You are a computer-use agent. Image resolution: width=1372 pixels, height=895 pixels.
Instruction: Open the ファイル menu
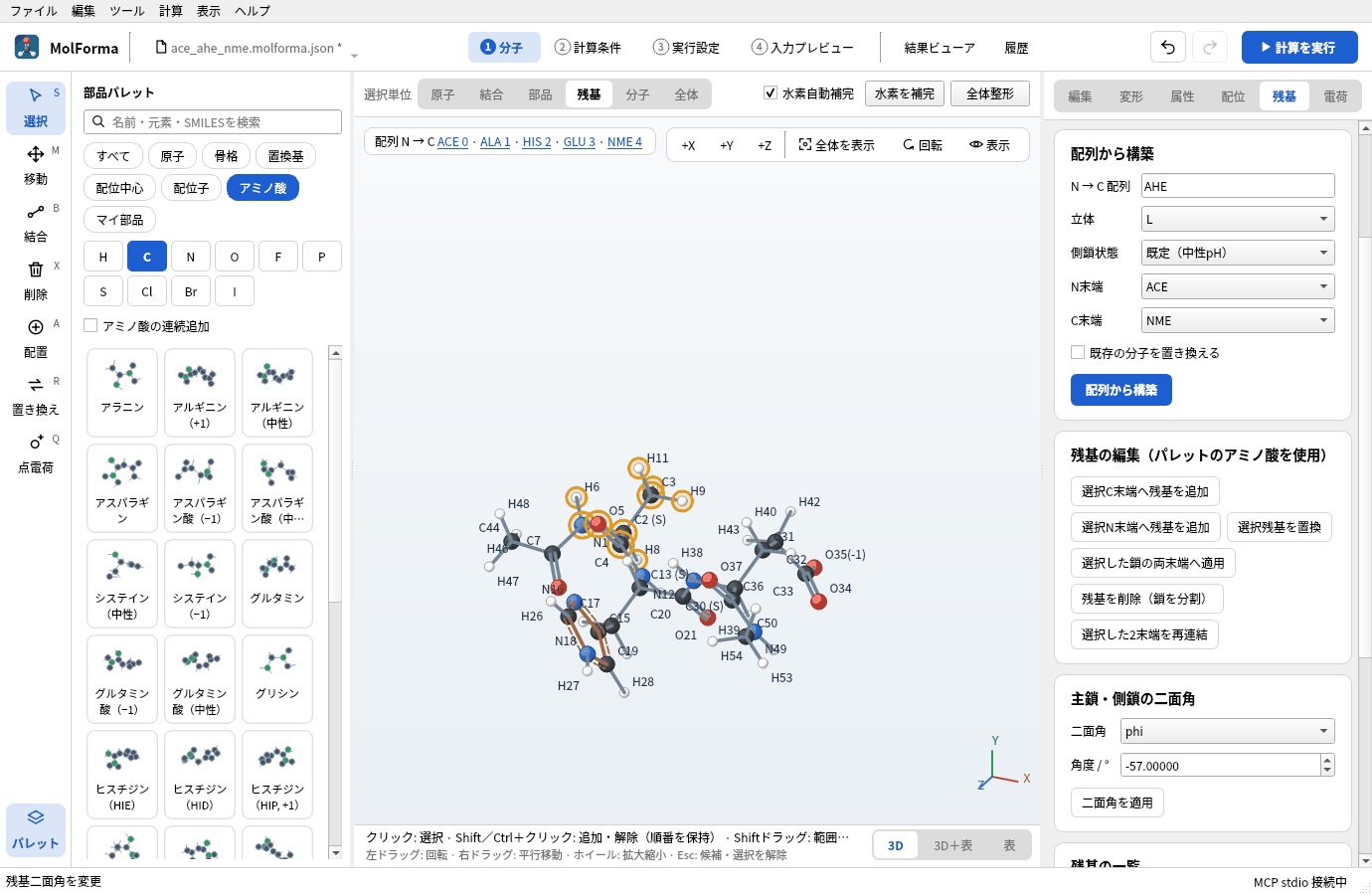click(34, 11)
